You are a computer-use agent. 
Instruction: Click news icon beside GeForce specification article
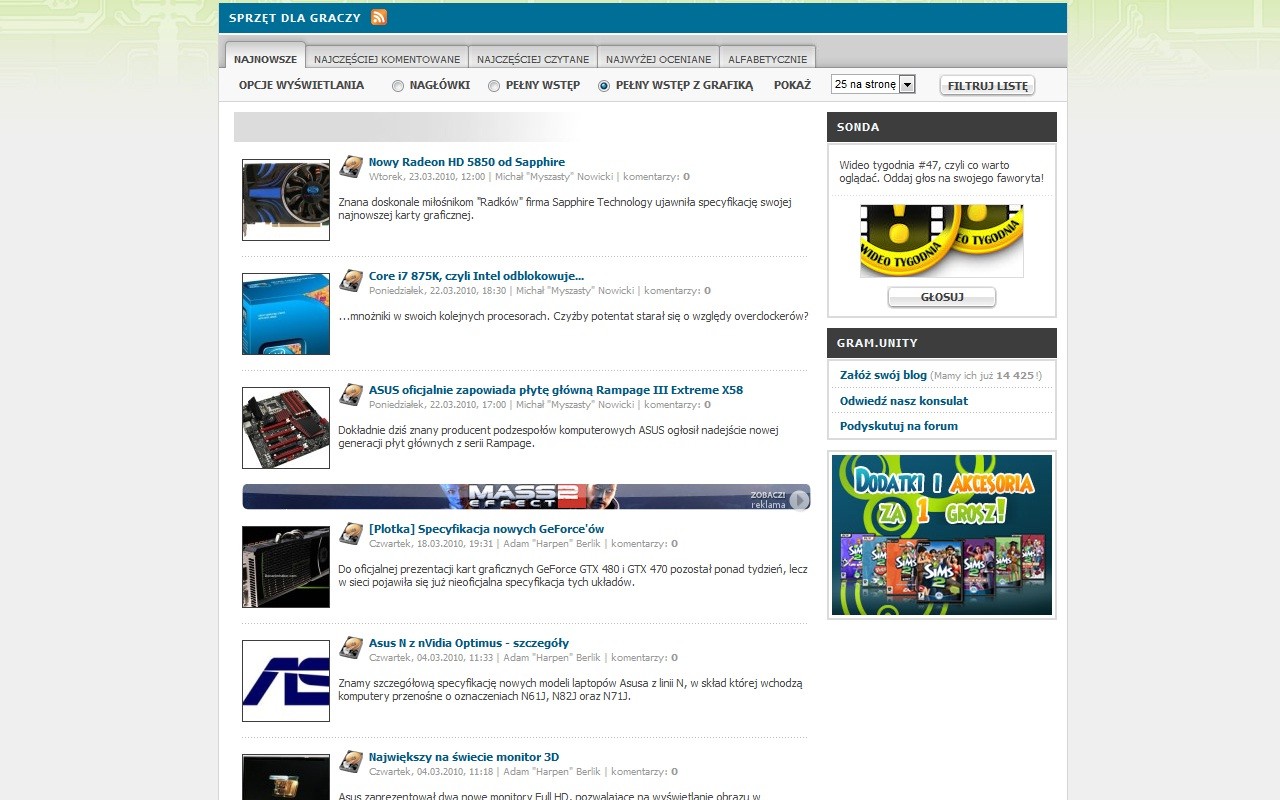350,533
